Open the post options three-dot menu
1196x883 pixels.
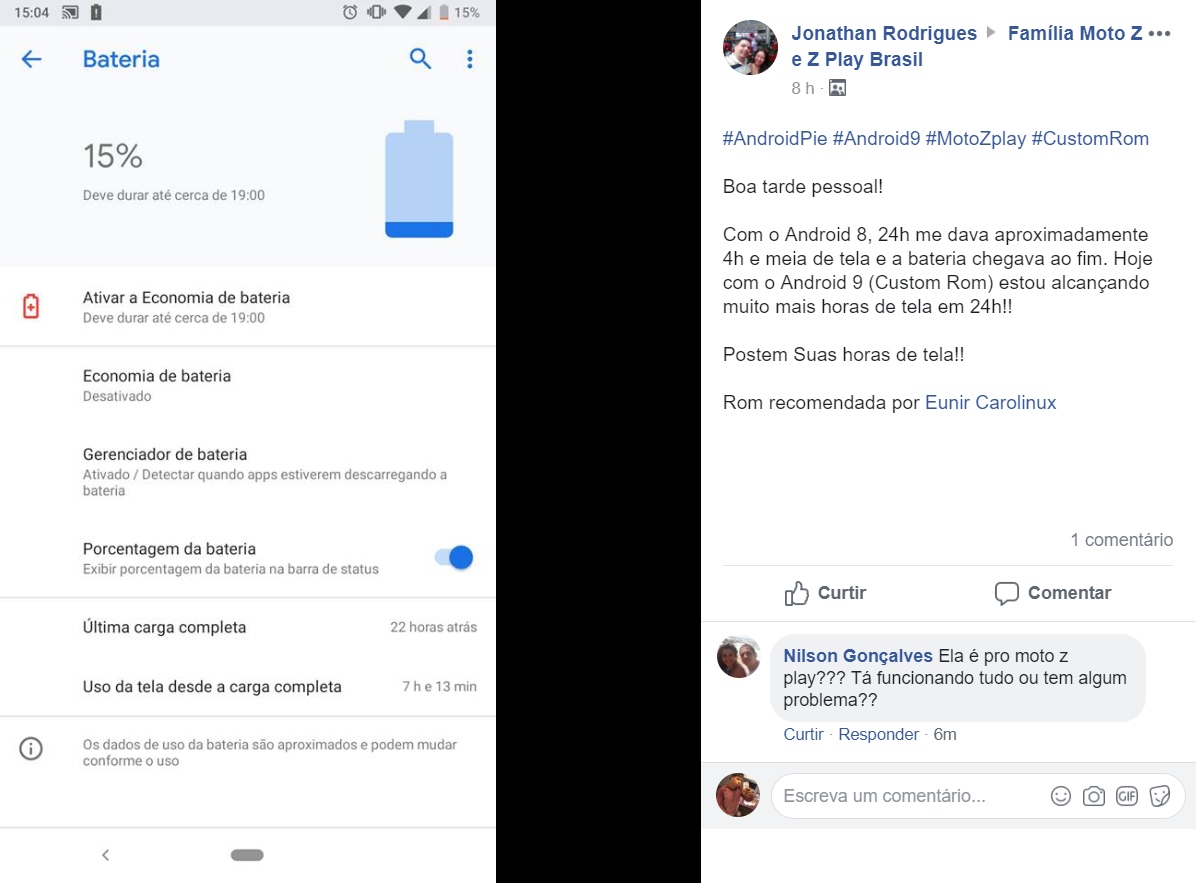1159,34
